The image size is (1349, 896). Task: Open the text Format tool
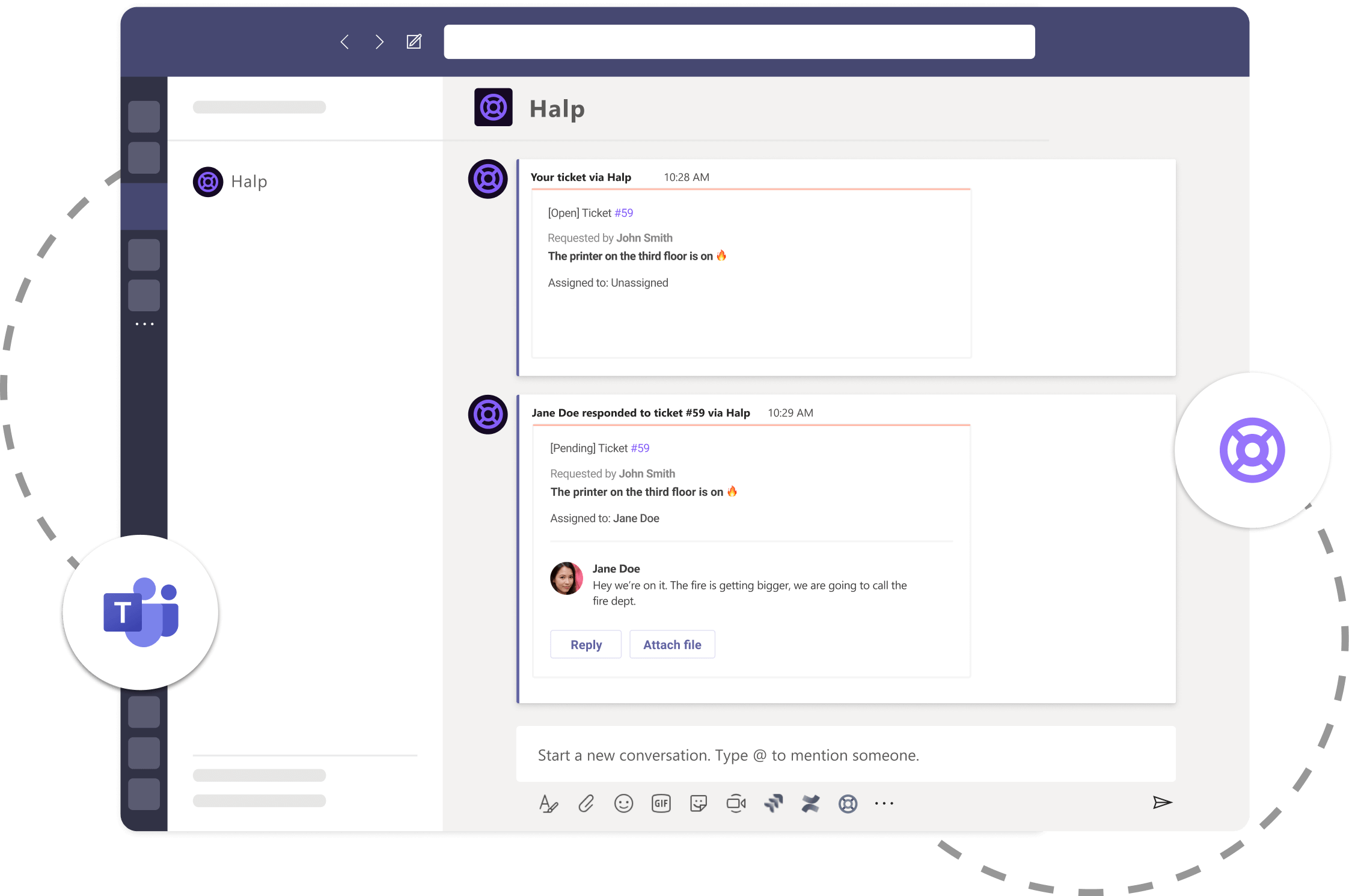548,803
